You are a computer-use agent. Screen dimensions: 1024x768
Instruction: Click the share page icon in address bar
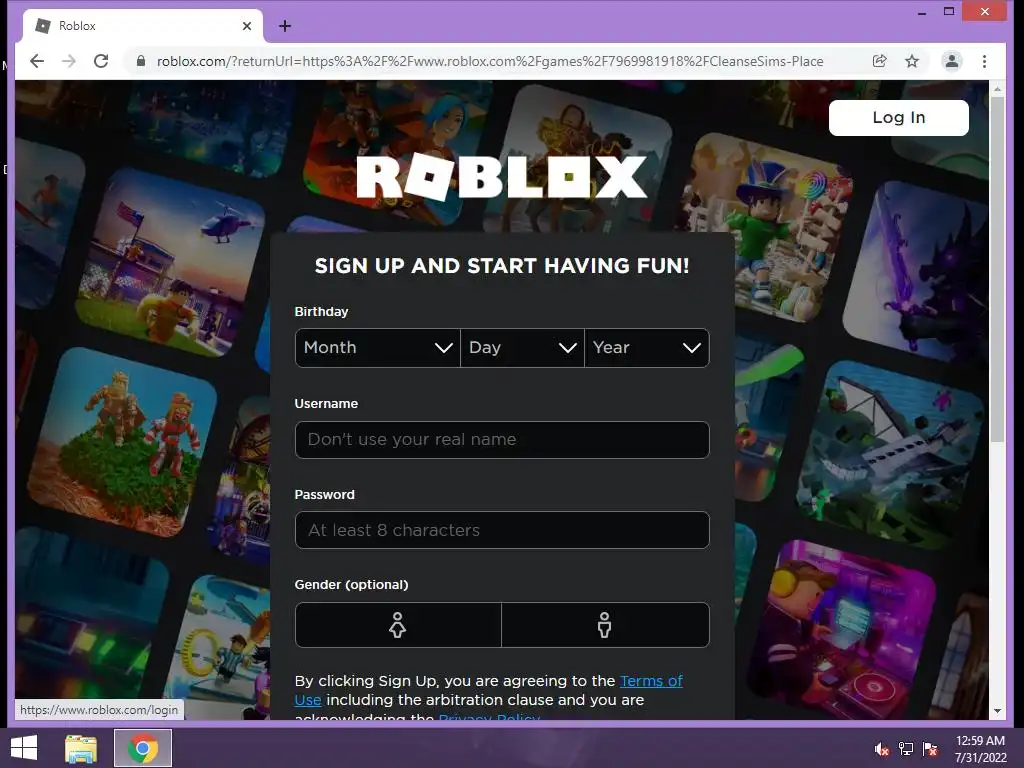tap(880, 61)
